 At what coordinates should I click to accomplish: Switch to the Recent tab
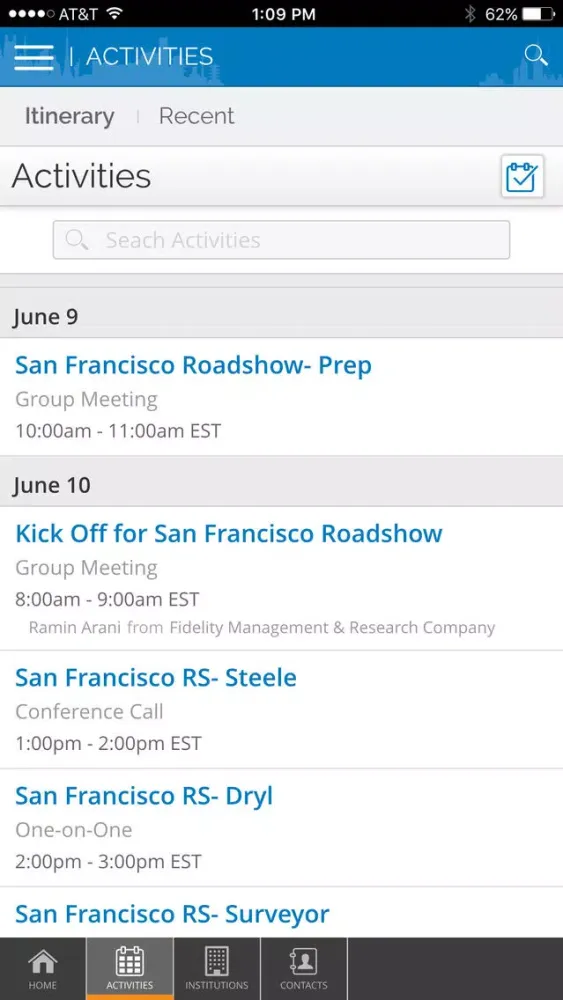pyautogui.click(x=196, y=116)
